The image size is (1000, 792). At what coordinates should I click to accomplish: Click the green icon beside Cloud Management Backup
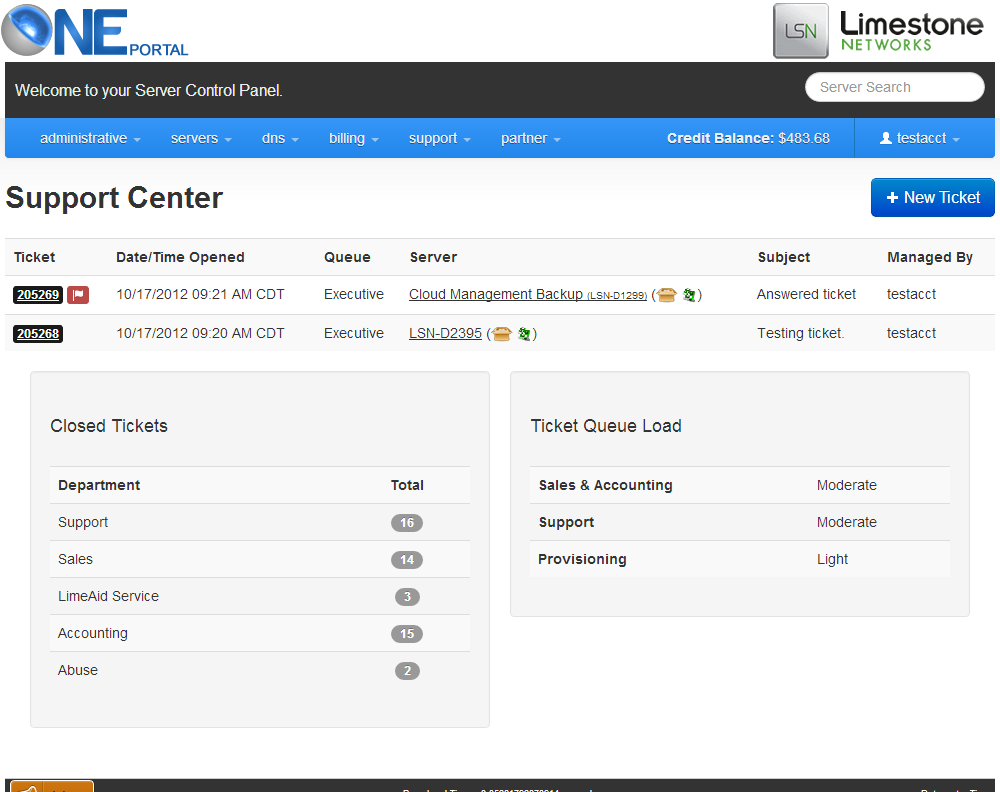tap(689, 295)
